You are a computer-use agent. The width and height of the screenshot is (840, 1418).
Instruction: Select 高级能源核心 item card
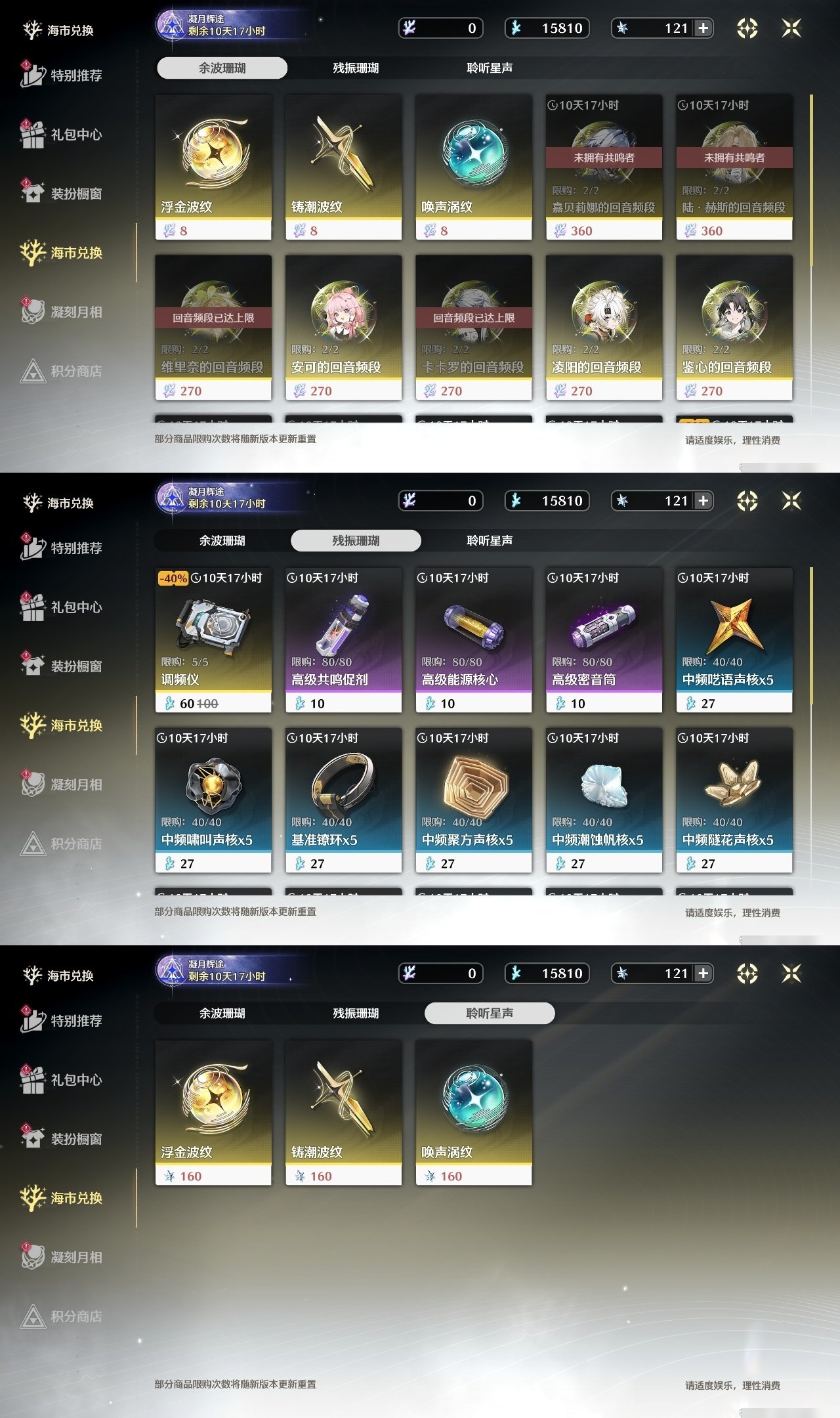click(x=474, y=640)
